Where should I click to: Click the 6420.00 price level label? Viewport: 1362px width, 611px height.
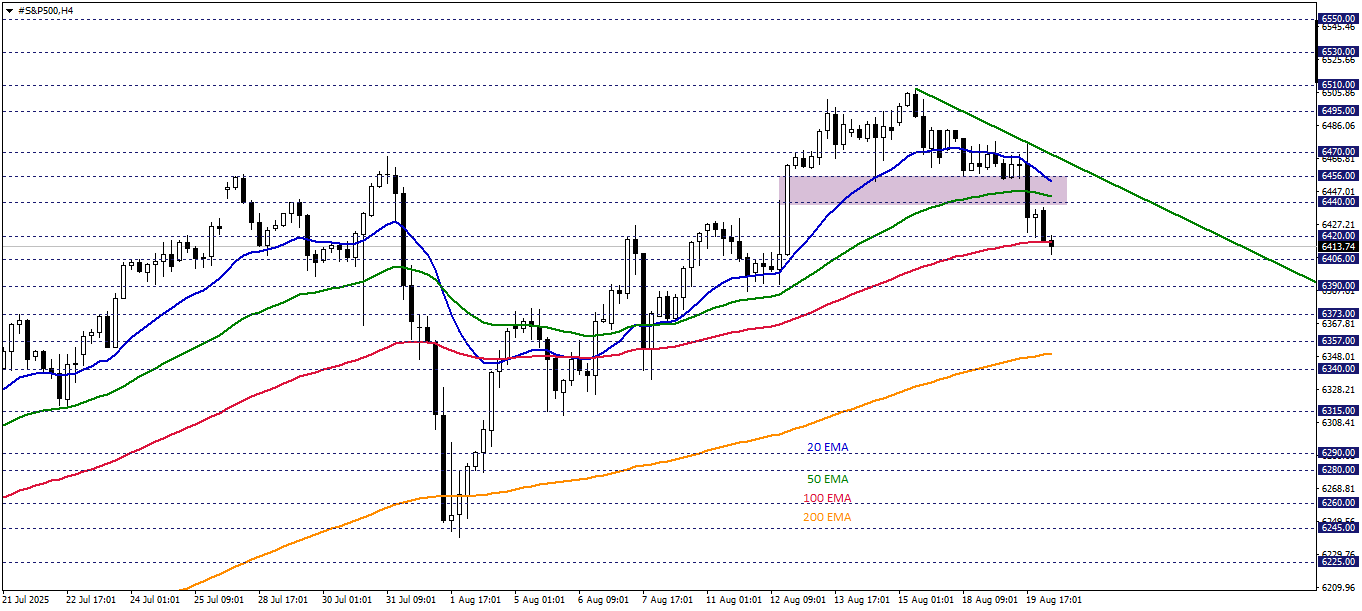(x=1338, y=236)
